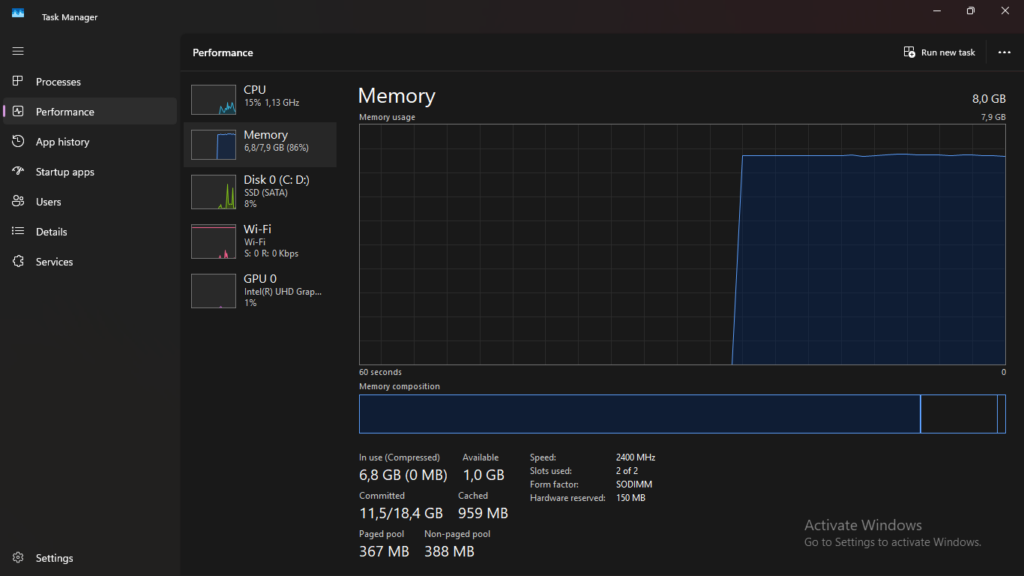This screenshot has height=576, width=1024.
Task: Toggle the hamburger navigation menu
Action: 18,51
